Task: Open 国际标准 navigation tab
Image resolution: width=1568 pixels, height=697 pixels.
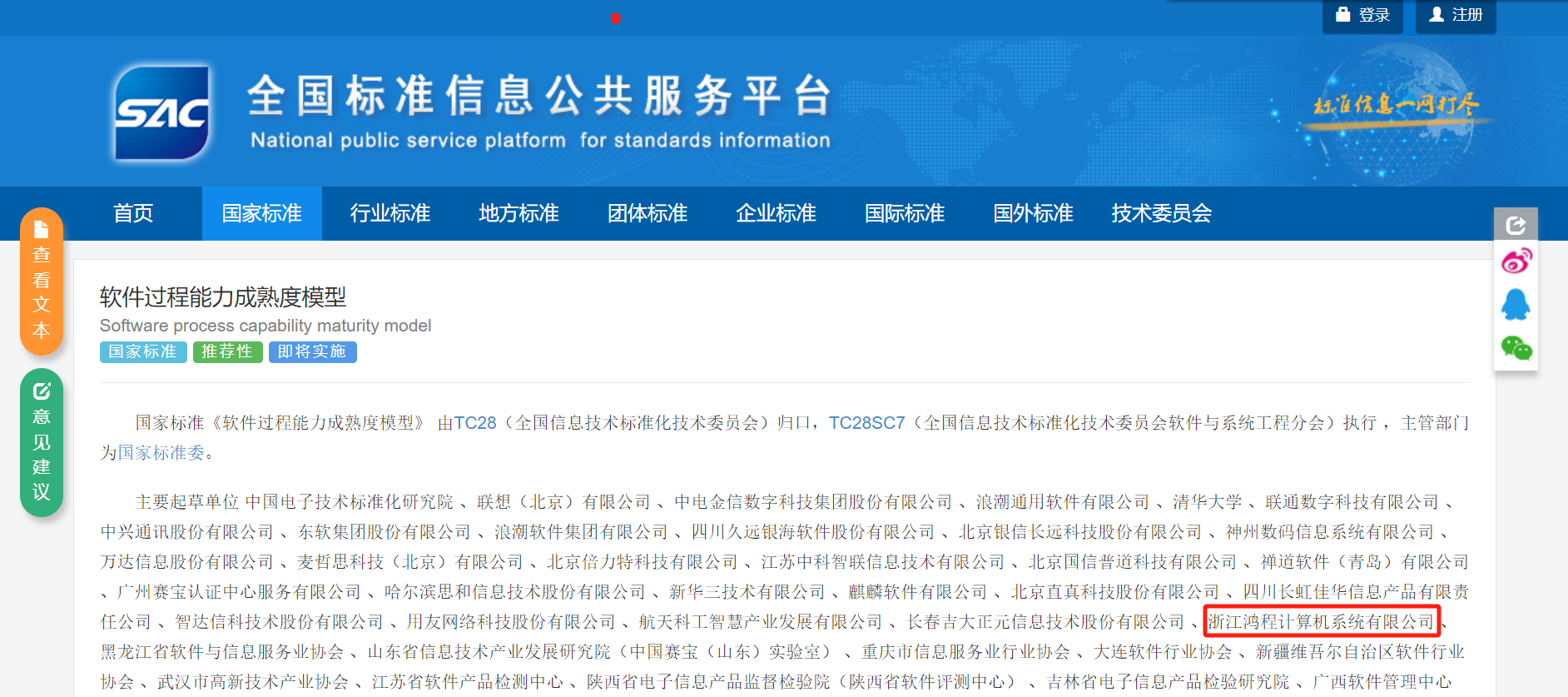Action: pyautogui.click(x=905, y=213)
